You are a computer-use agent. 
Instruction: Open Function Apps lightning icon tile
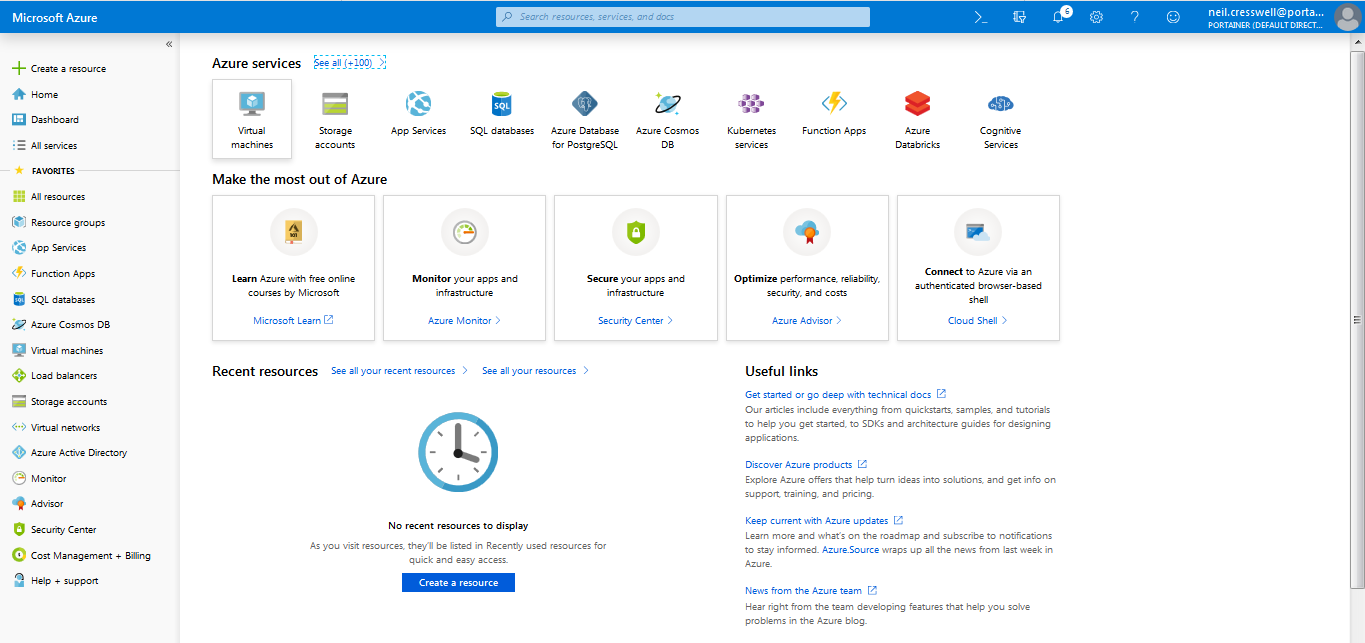834,104
